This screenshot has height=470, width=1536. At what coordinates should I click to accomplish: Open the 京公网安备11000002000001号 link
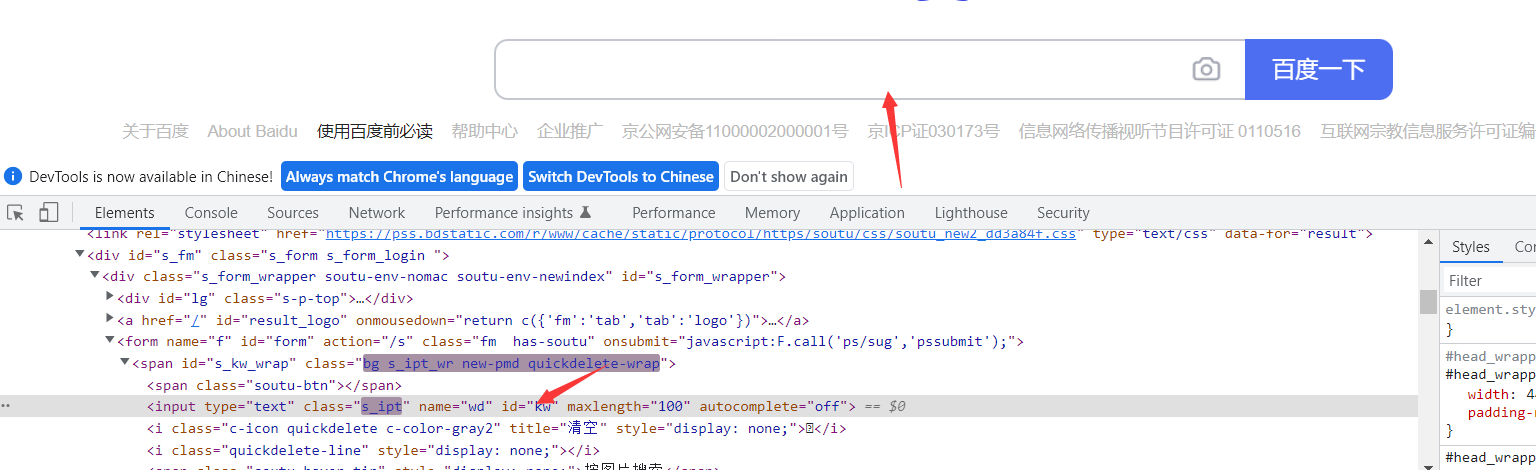point(735,131)
